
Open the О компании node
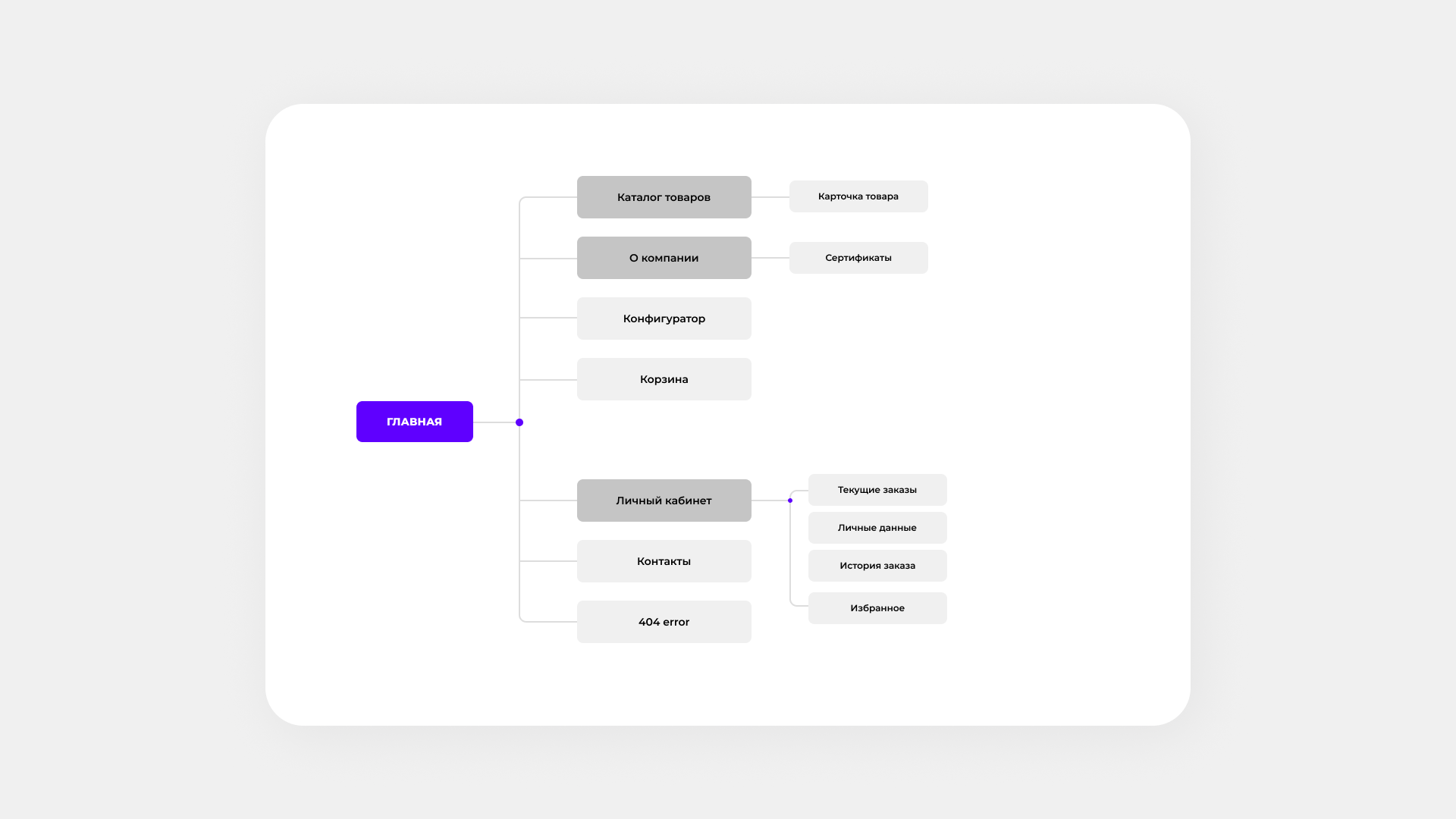[664, 258]
